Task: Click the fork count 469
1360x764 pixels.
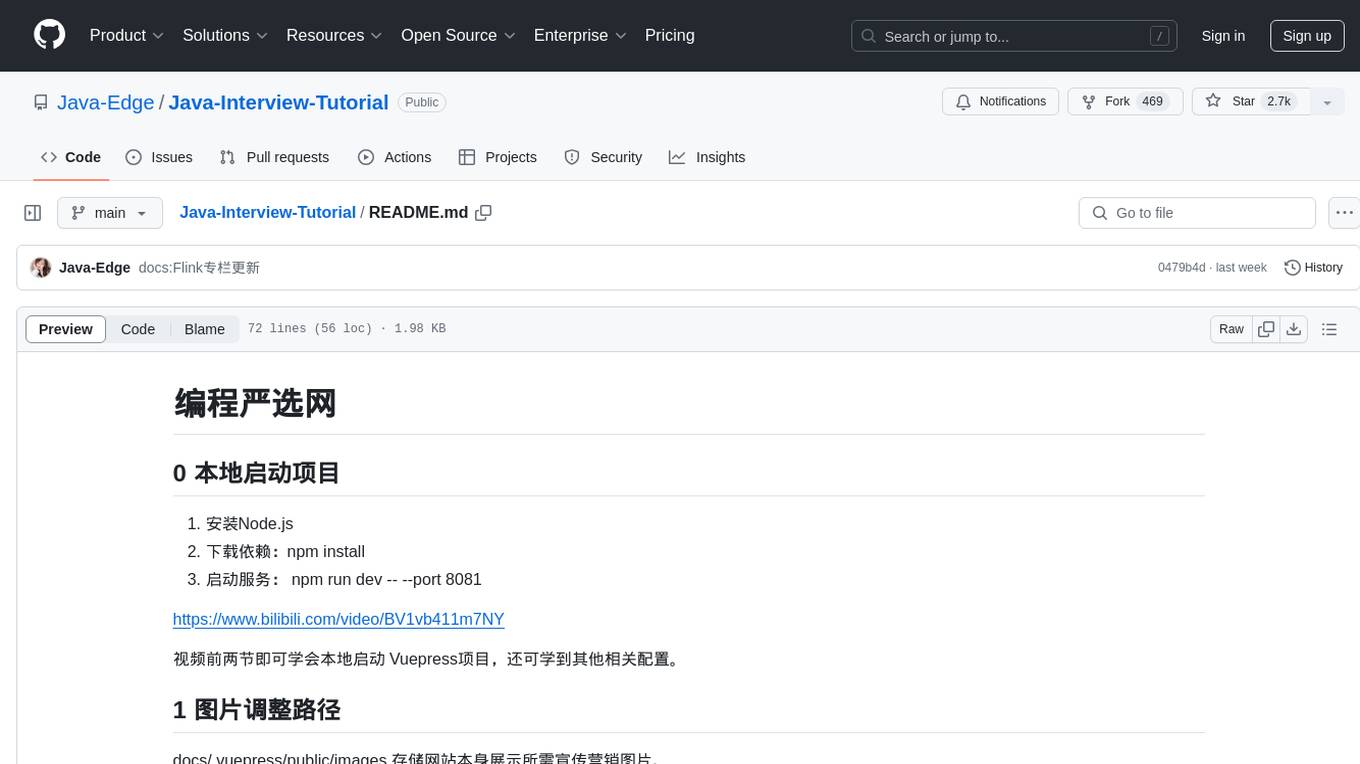Action: pos(1152,102)
